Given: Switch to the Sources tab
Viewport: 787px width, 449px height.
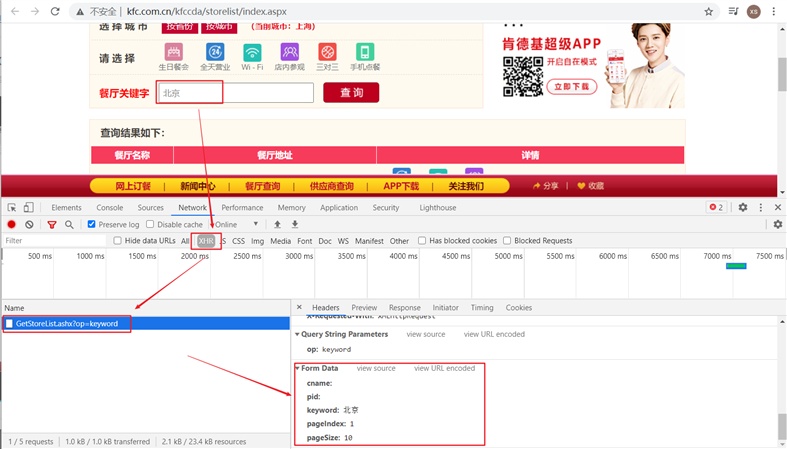Looking at the screenshot, I should coord(151,207).
